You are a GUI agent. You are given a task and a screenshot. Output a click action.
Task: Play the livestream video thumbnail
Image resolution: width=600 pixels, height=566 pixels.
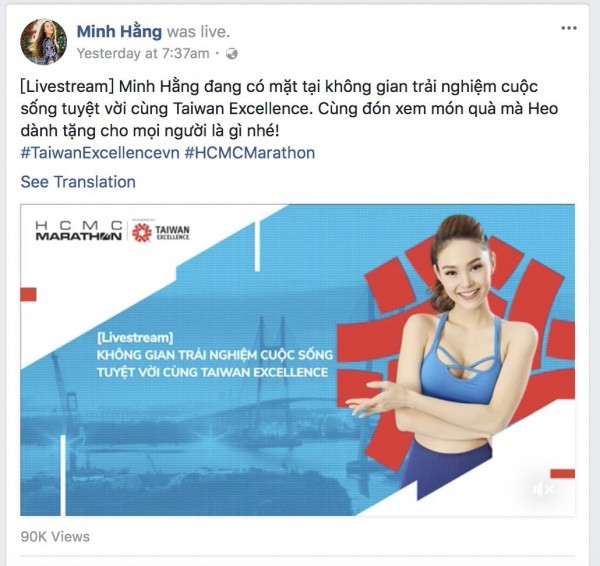[297, 360]
